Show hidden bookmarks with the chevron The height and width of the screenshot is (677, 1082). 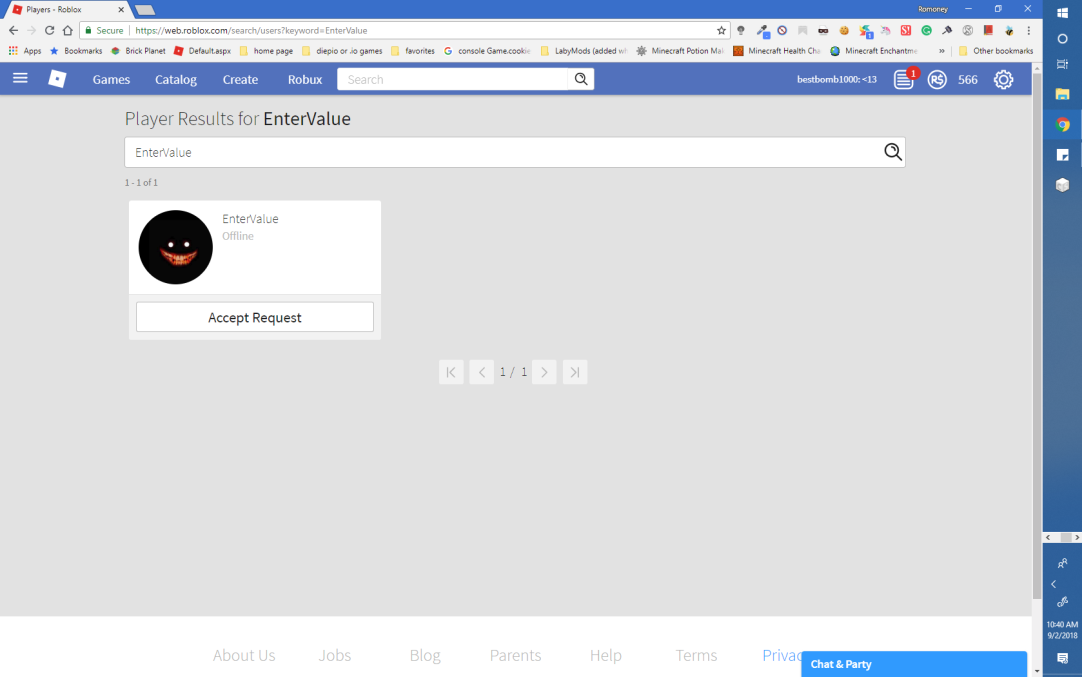(x=941, y=50)
